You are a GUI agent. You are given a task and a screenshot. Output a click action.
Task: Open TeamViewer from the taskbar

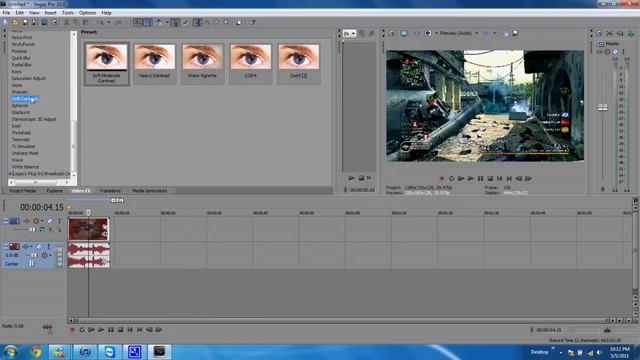pos(110,351)
